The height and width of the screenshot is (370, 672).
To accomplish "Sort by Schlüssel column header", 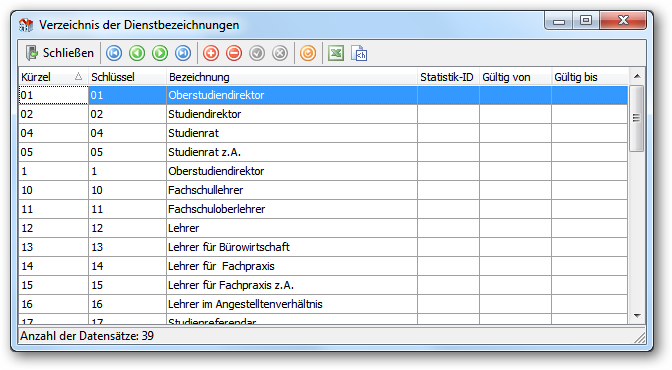I will click(x=127, y=77).
